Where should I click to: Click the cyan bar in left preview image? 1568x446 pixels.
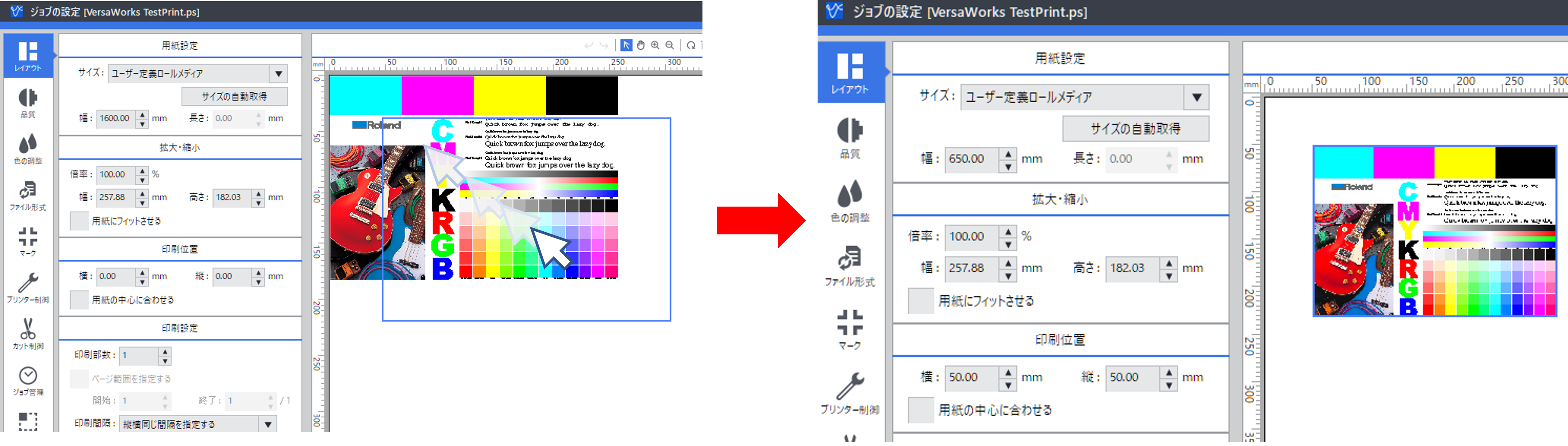[365, 95]
